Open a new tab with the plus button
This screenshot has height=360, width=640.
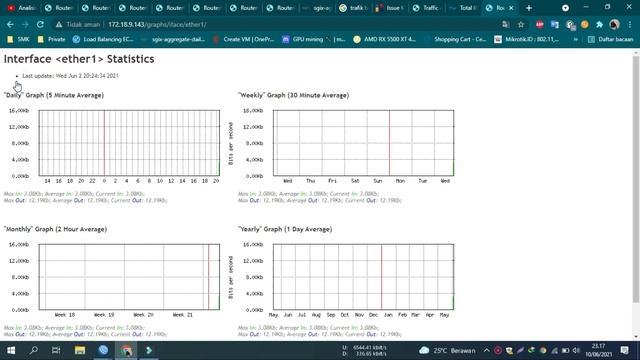[529, 8]
